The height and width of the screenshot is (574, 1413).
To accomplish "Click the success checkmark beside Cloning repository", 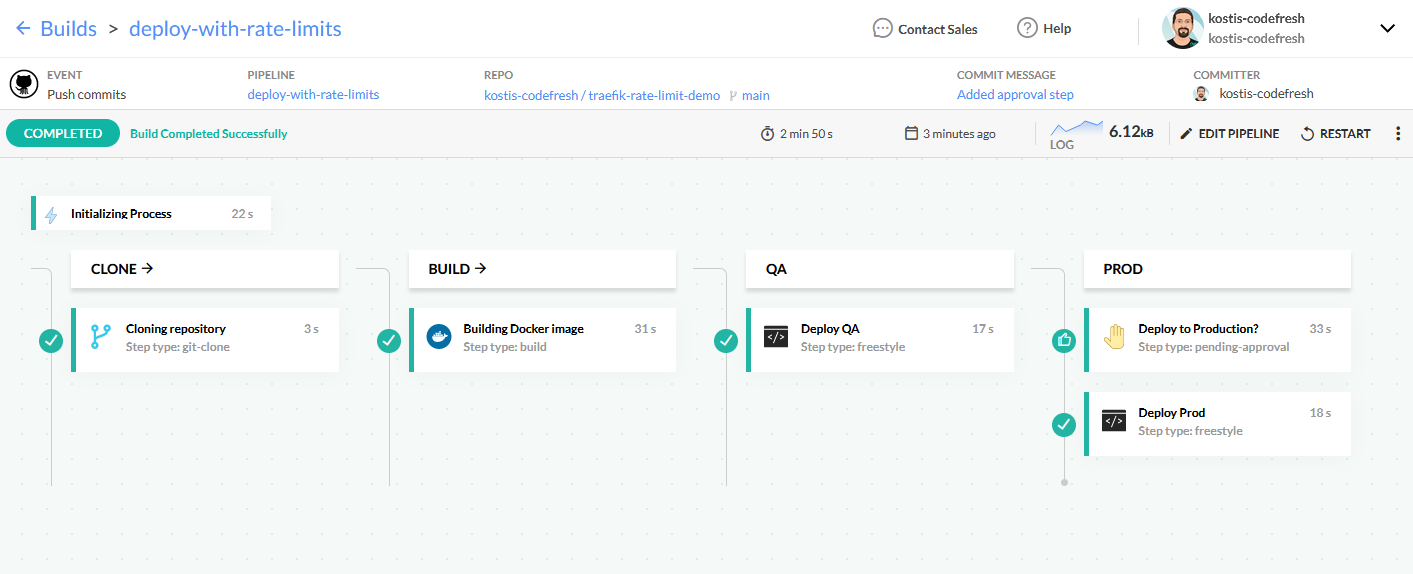I will tap(51, 341).
